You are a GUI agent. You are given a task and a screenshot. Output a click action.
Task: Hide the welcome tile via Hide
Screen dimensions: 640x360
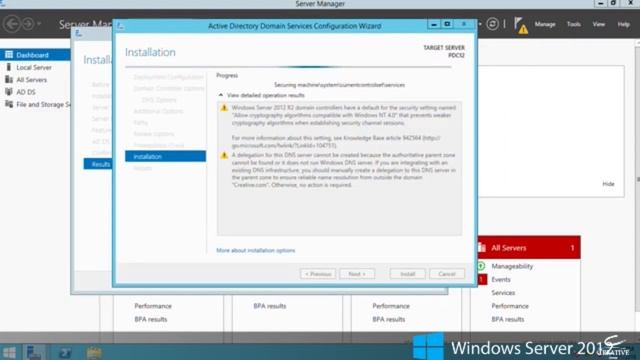tap(608, 184)
